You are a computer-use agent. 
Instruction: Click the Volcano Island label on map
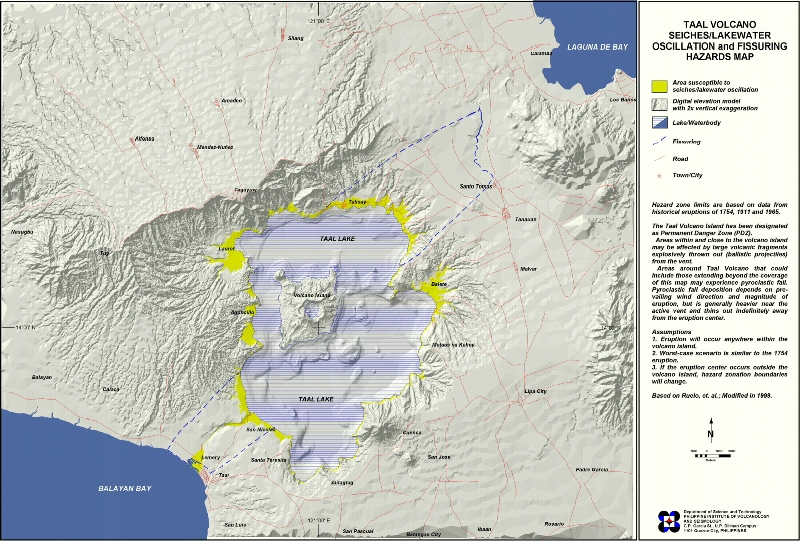pos(311,296)
